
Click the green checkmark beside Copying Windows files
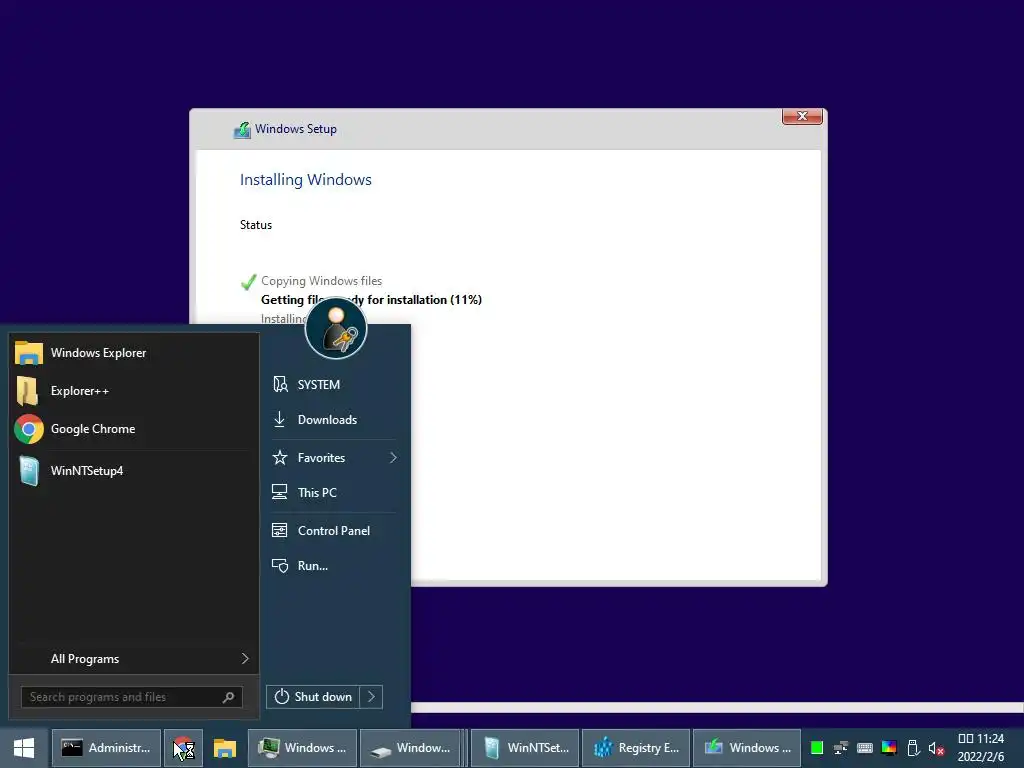point(248,282)
